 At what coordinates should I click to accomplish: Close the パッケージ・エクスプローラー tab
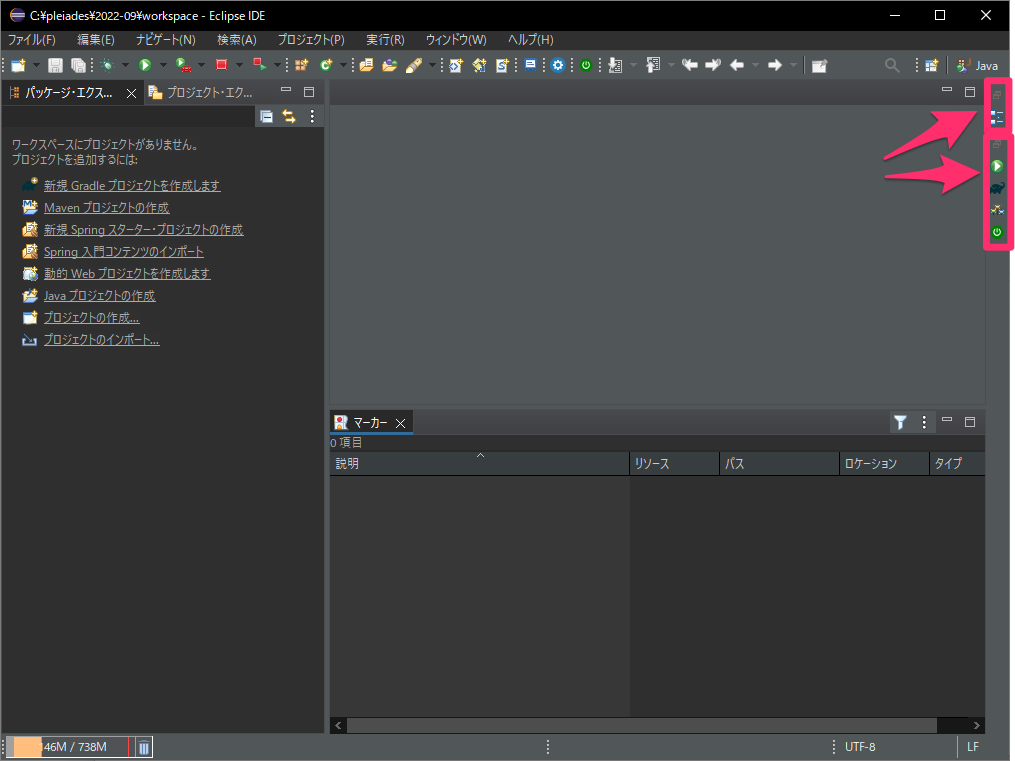point(131,93)
